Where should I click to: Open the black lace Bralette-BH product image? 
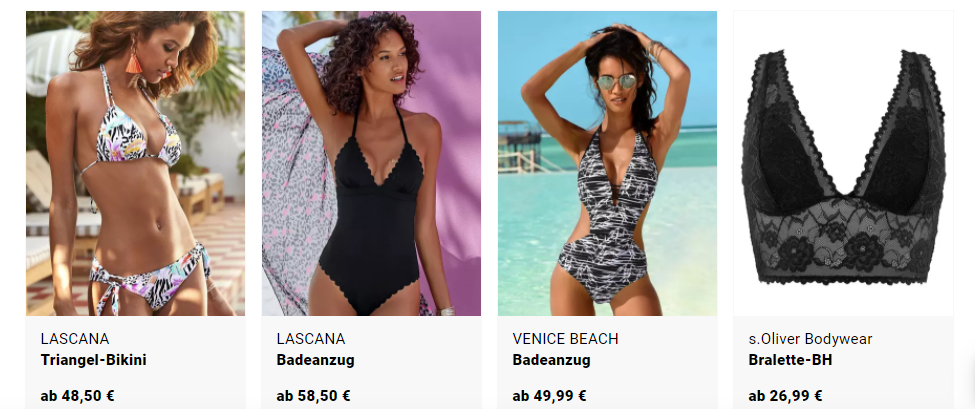pyautogui.click(x=843, y=163)
